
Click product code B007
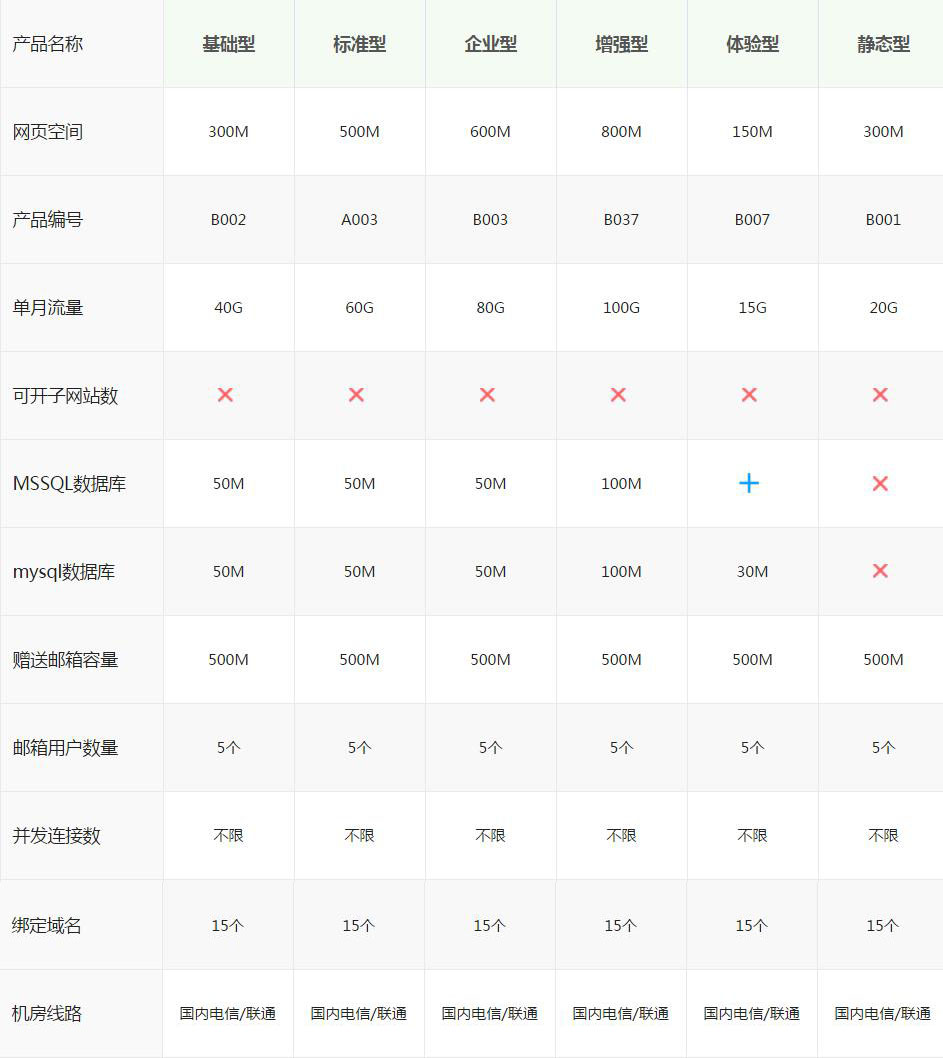coord(752,219)
